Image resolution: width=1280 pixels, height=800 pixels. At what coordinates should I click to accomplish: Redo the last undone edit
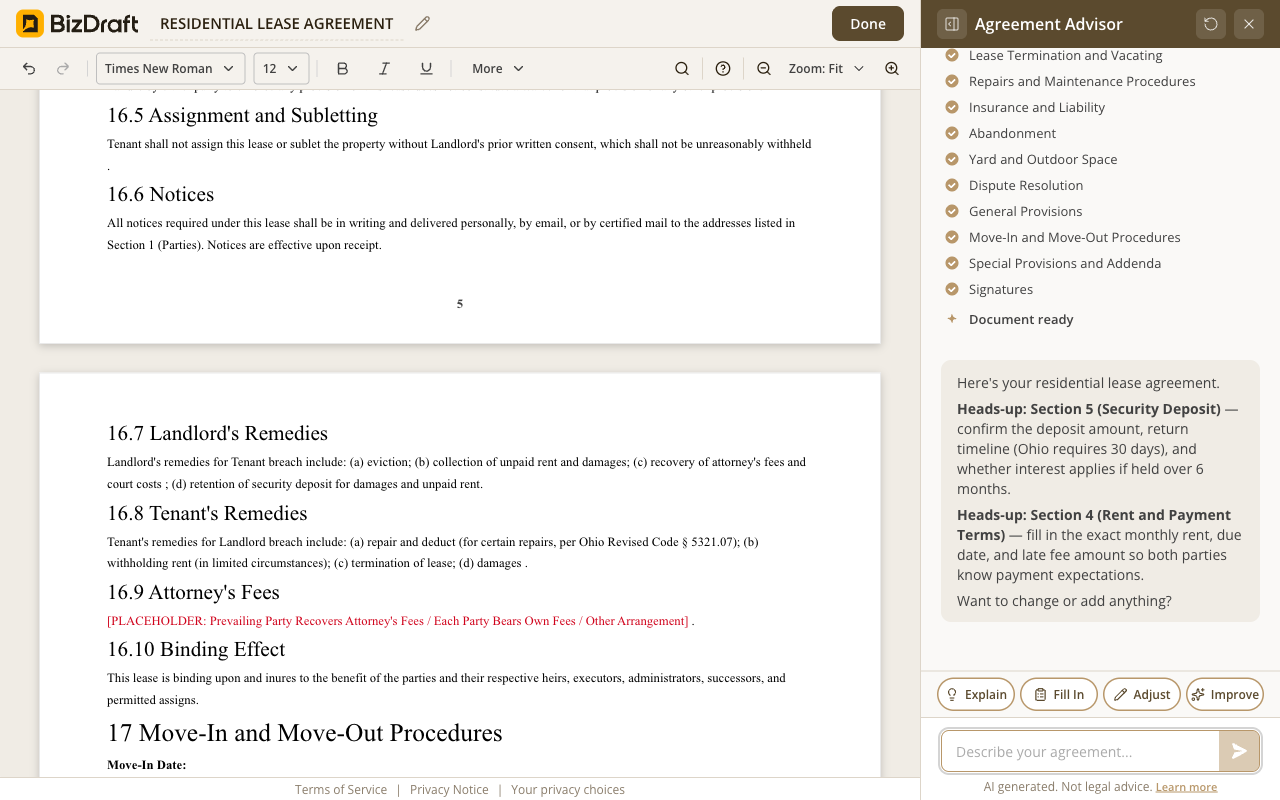click(x=63, y=68)
